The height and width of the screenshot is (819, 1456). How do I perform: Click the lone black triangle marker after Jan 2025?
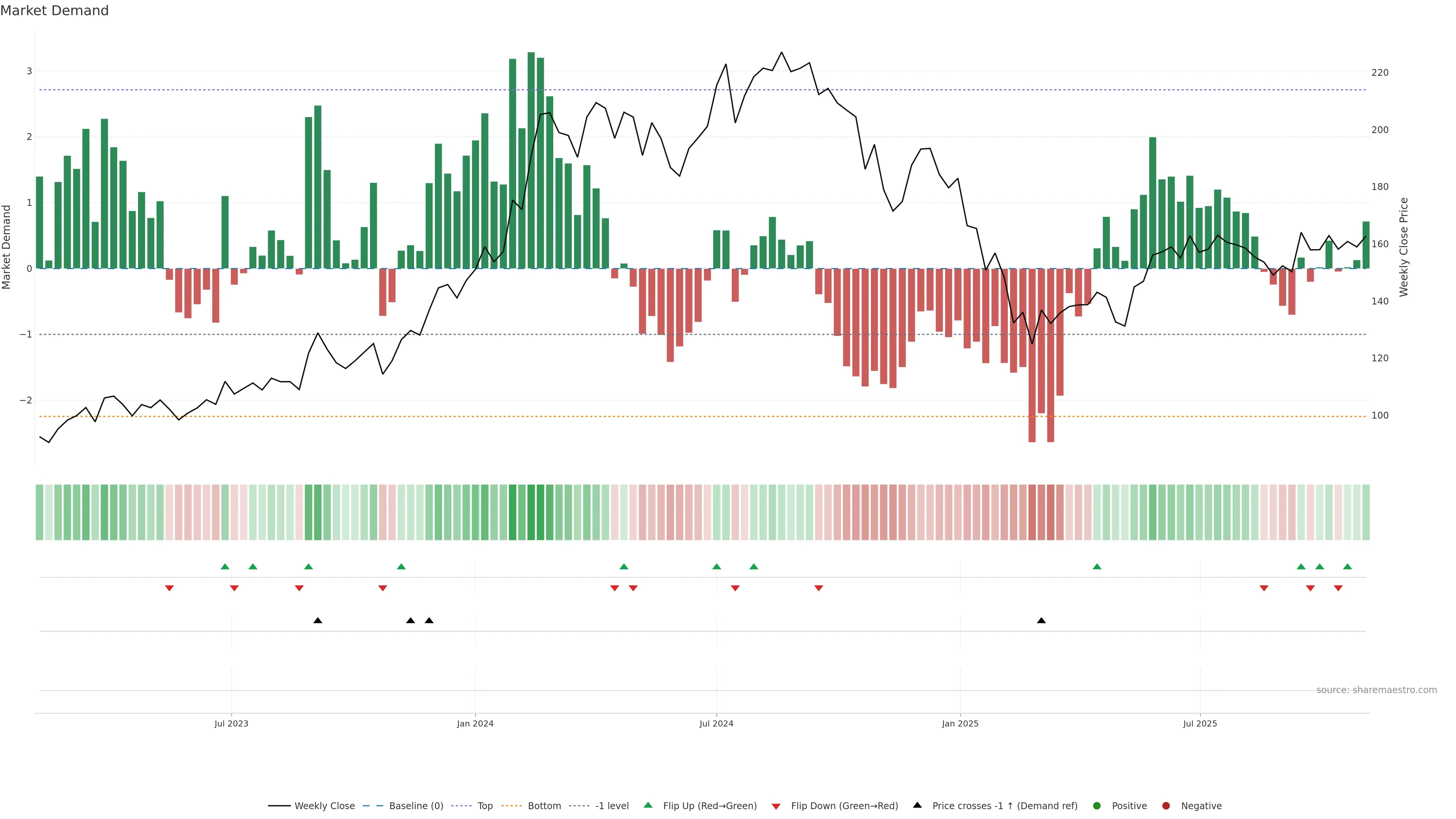click(x=1041, y=621)
